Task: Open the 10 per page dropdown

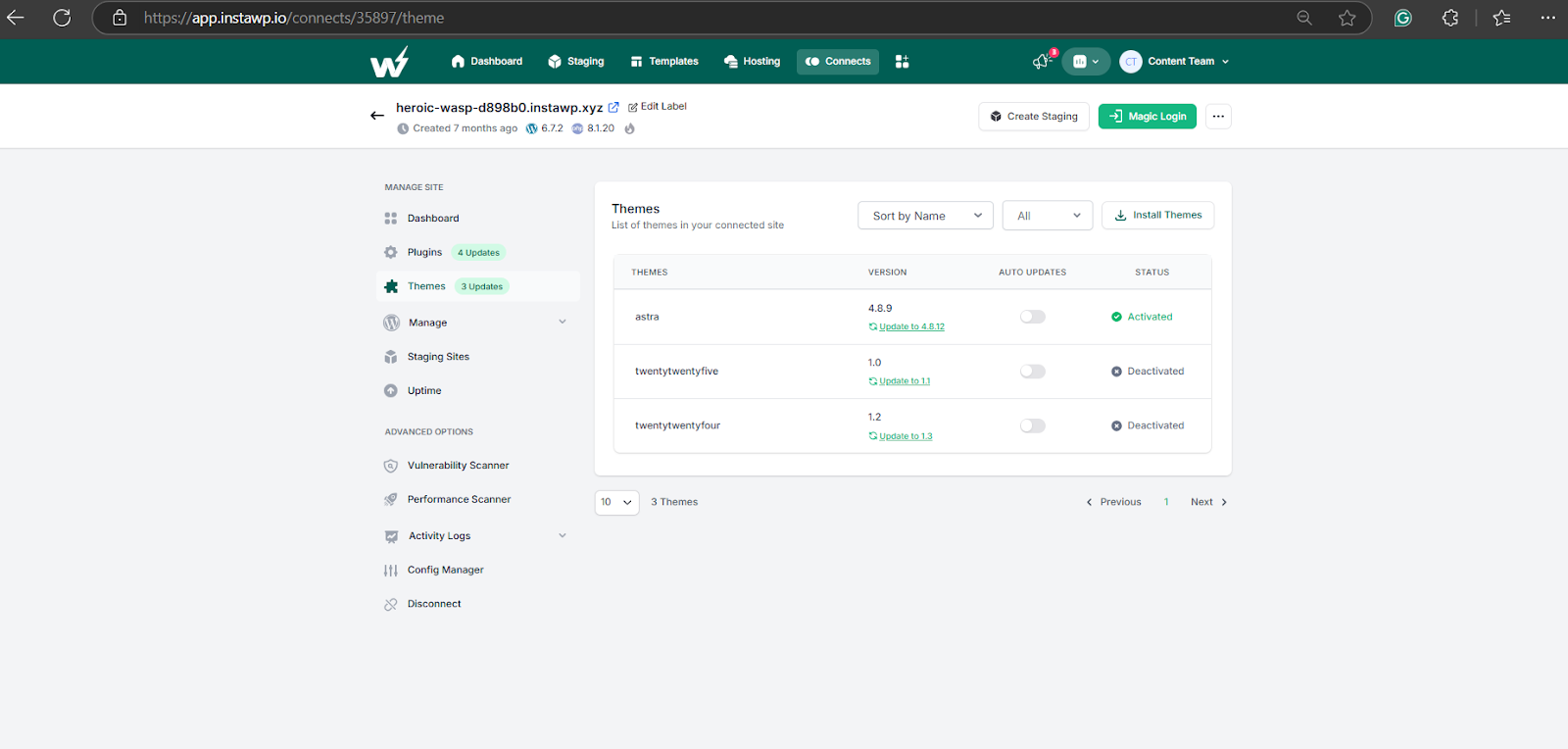Action: (x=616, y=502)
